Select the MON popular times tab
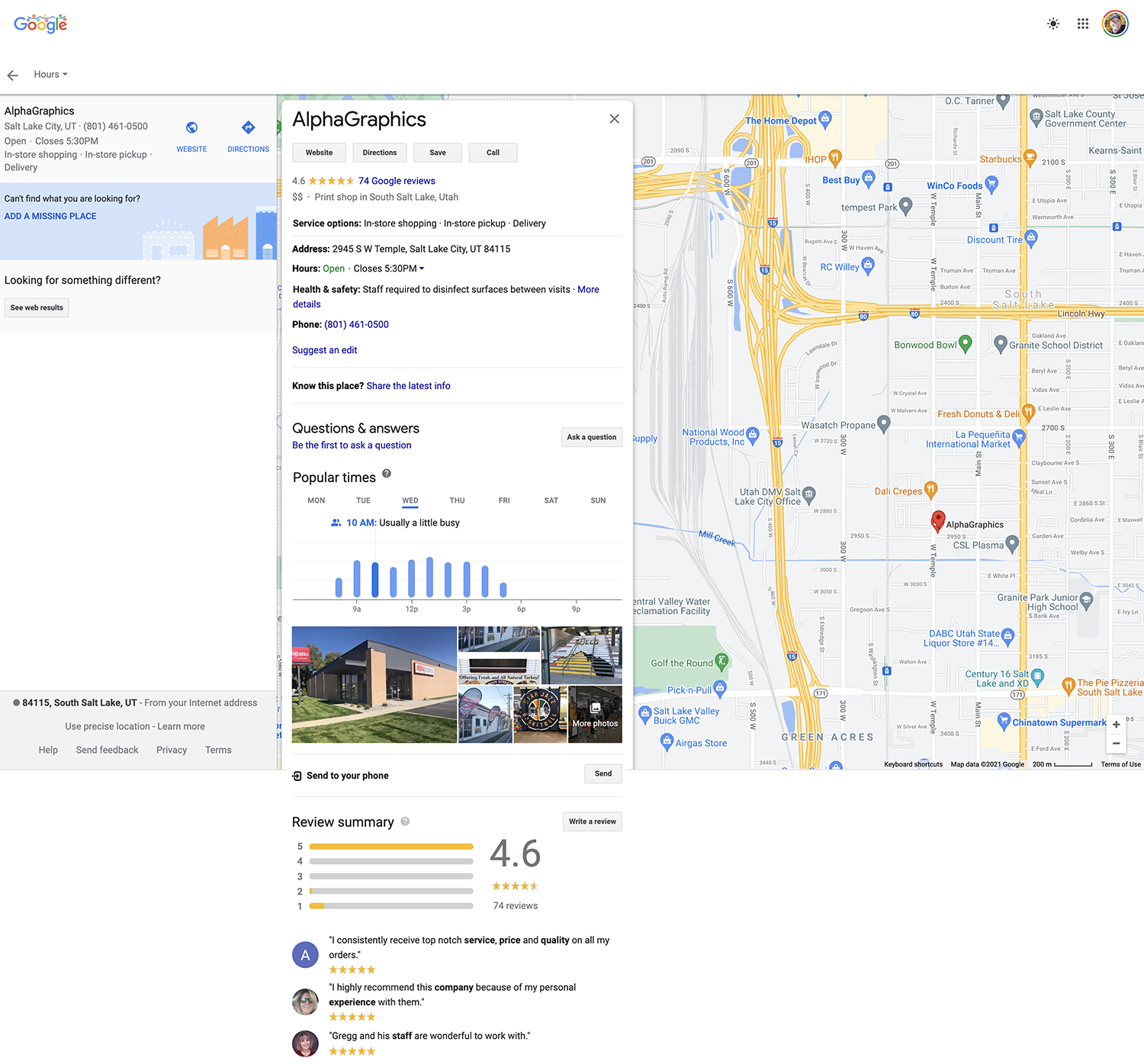 tap(317, 501)
